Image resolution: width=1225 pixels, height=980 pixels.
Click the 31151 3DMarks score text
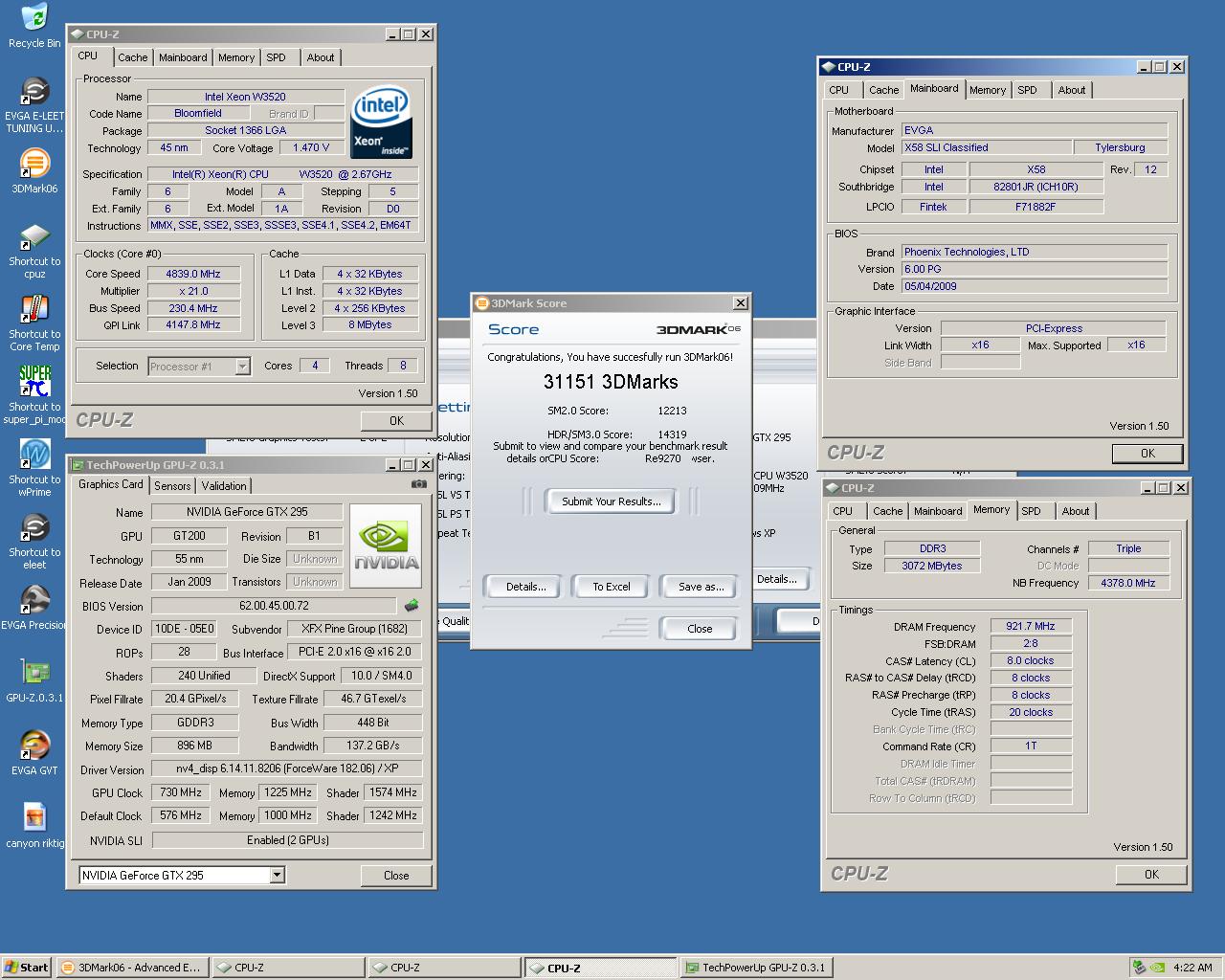pos(611,382)
